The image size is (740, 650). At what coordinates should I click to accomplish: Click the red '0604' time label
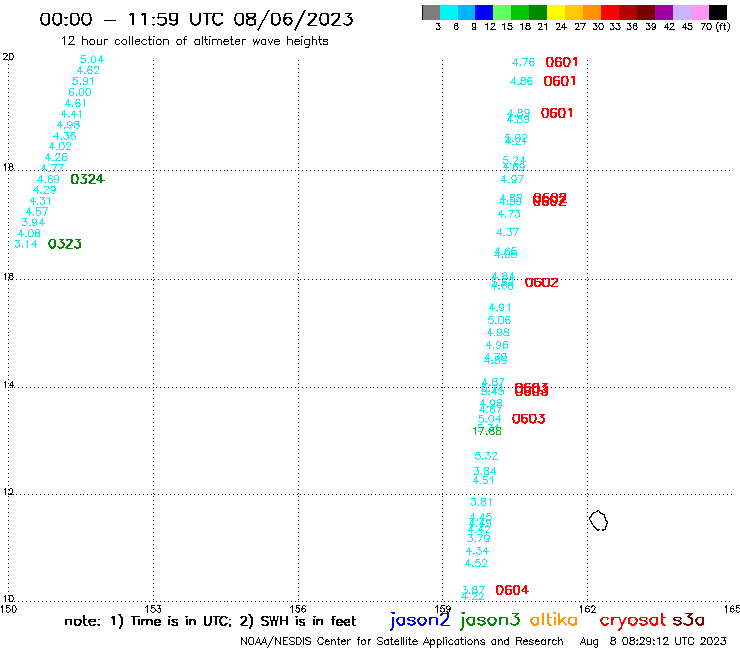[512, 590]
